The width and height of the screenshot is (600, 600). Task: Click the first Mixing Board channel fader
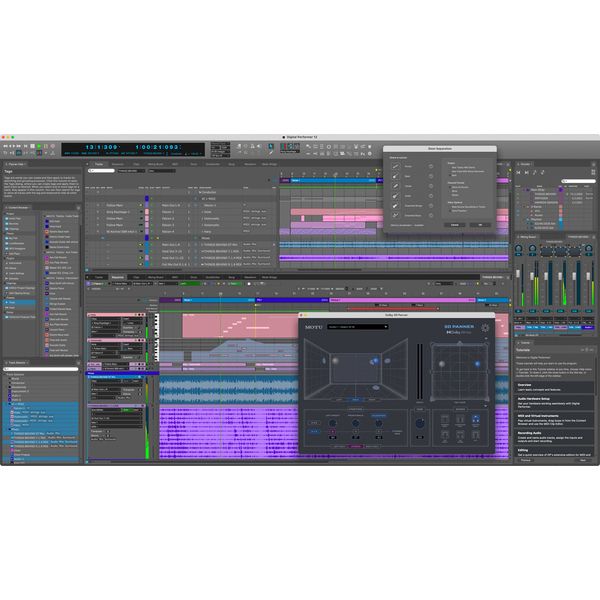[518, 274]
